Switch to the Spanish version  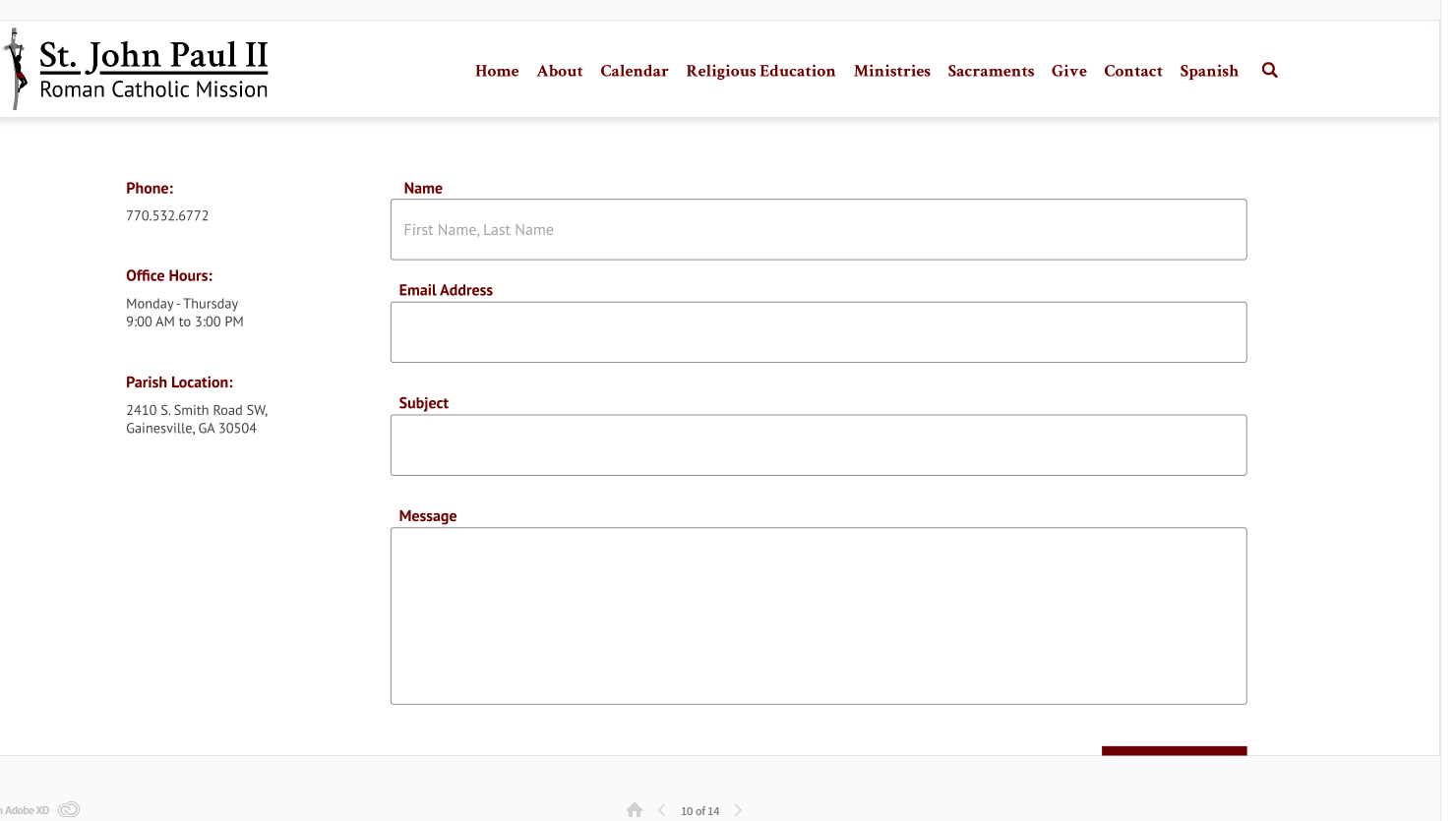point(1209,71)
